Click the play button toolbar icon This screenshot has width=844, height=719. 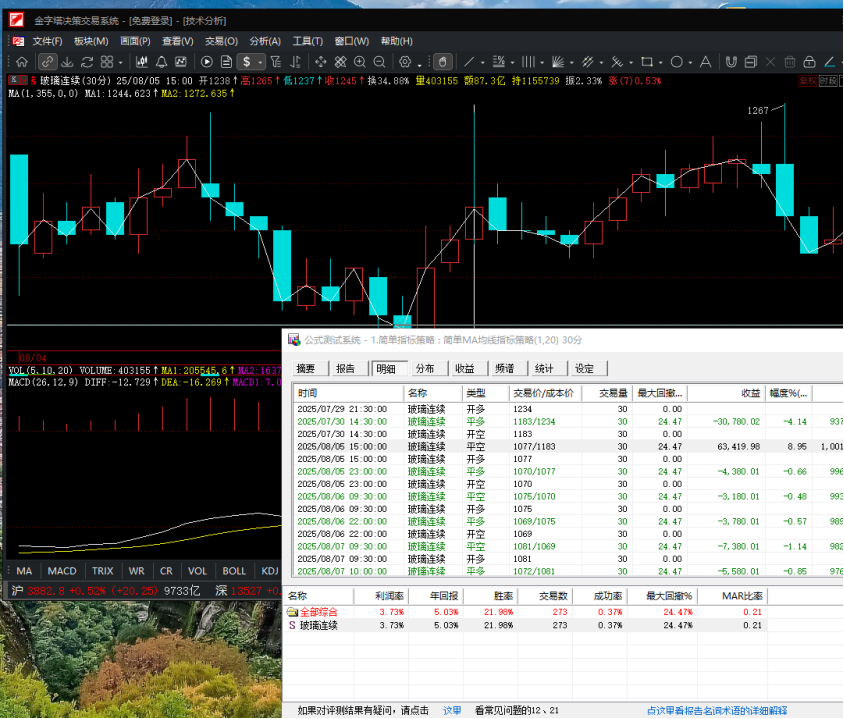tap(208, 62)
